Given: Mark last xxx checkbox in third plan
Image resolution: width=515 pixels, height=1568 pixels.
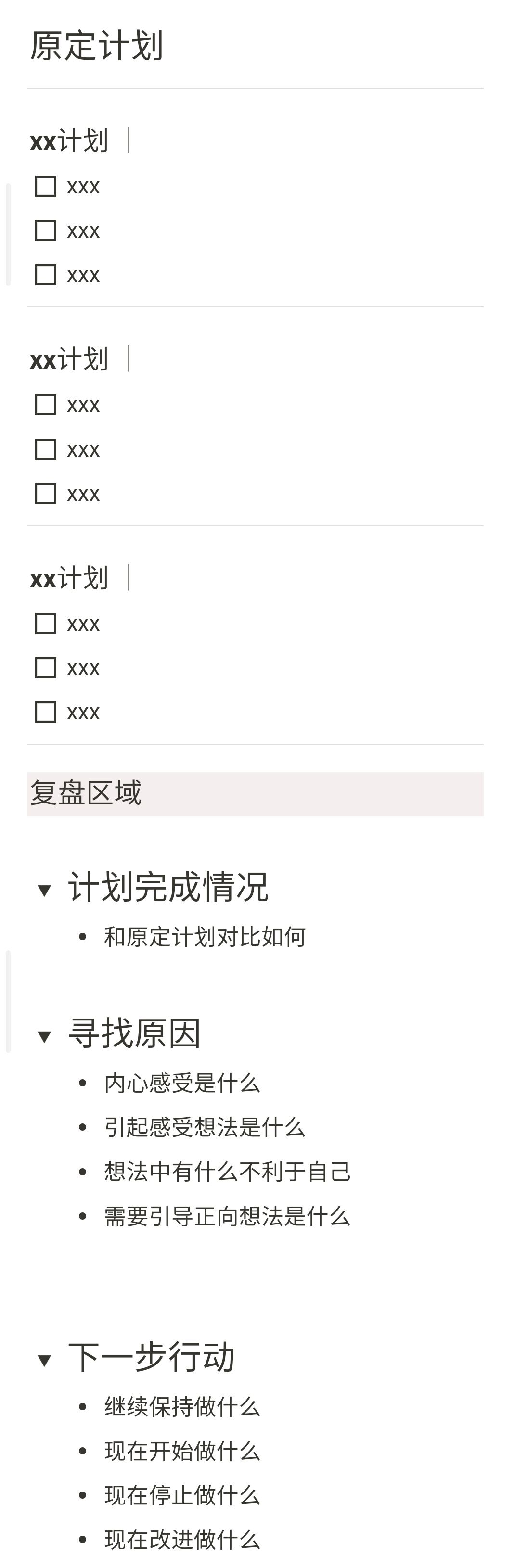Looking at the screenshot, I should click(x=46, y=712).
